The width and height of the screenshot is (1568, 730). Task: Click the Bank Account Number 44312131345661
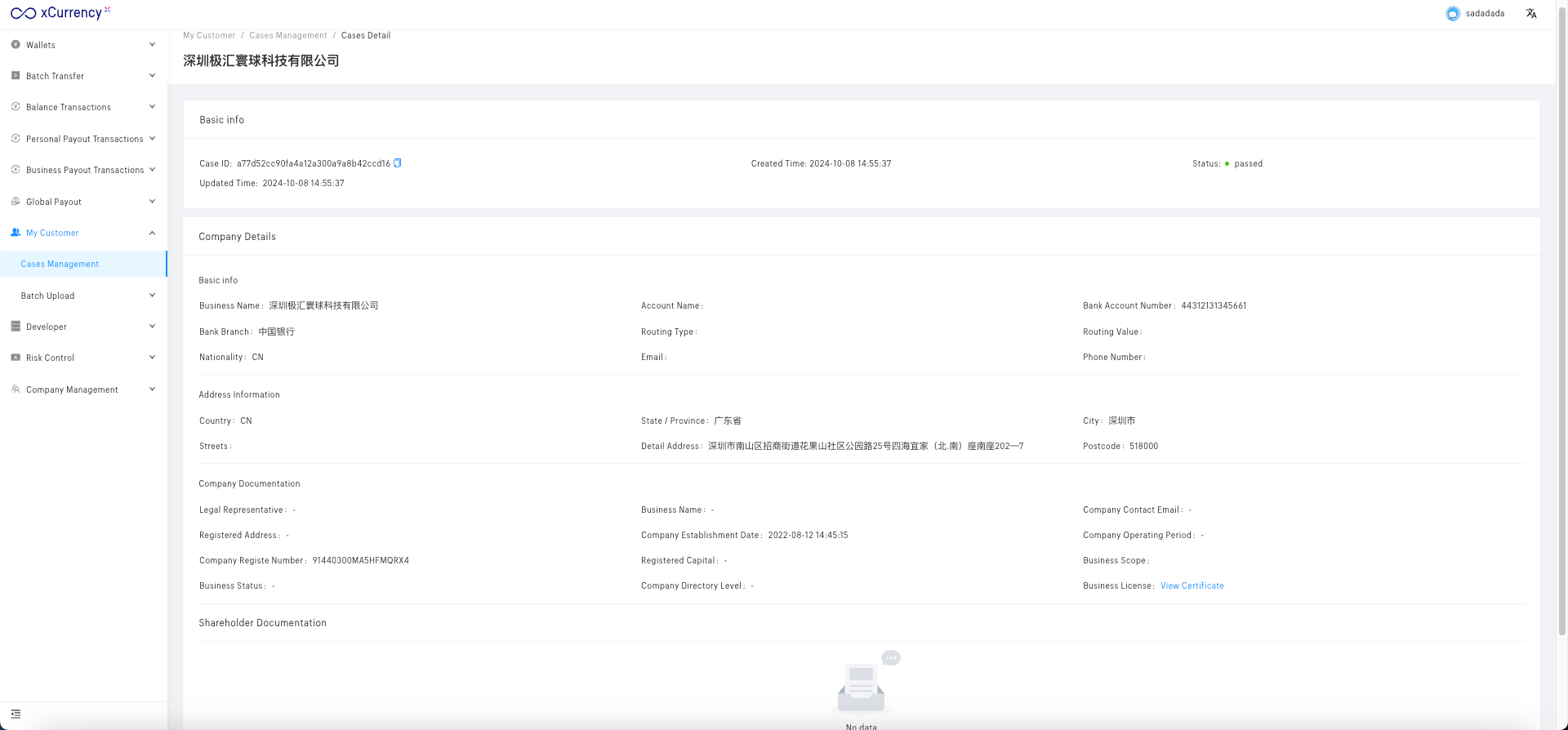[x=1214, y=306]
